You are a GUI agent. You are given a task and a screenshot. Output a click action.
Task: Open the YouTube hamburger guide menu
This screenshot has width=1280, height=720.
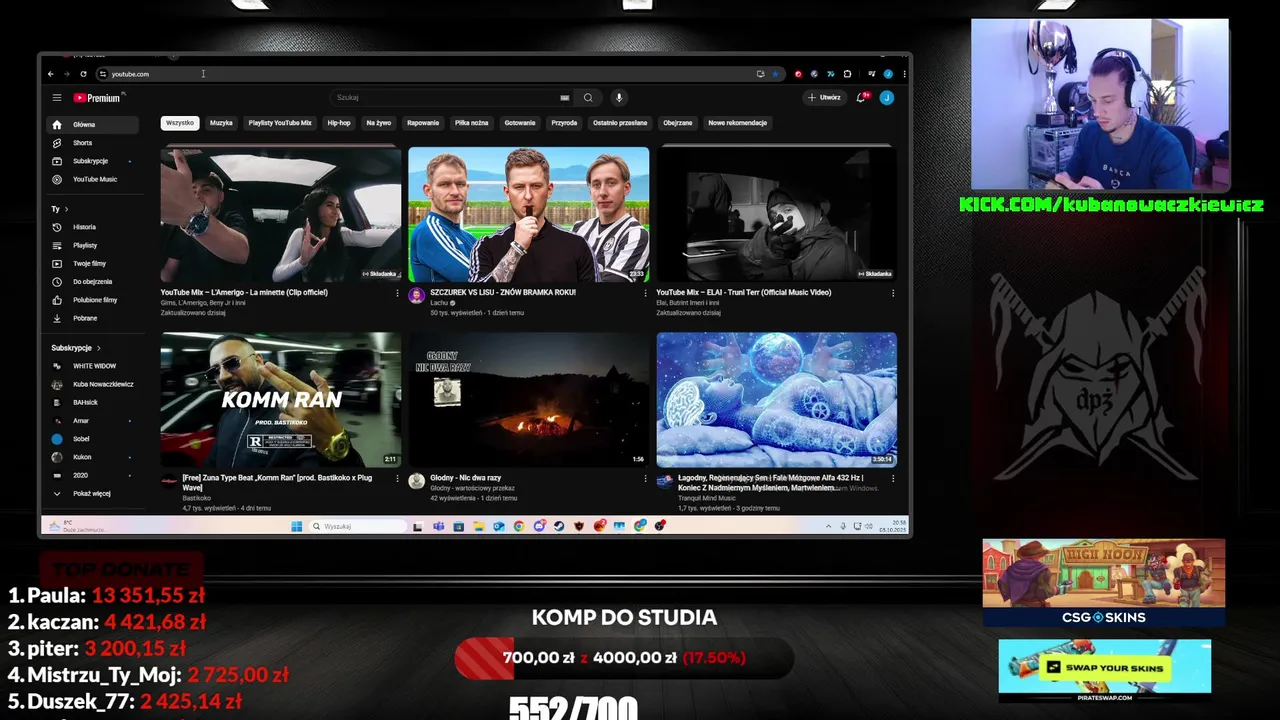click(x=57, y=98)
